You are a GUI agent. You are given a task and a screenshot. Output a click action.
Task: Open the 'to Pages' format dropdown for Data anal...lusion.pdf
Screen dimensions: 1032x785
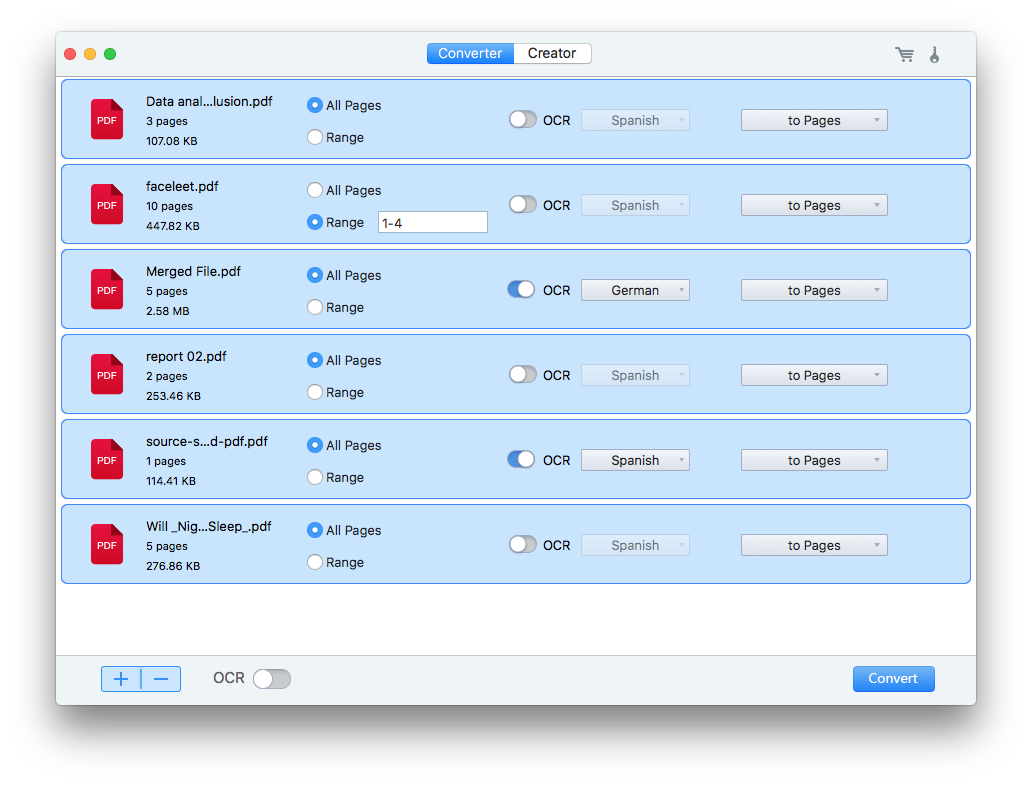[x=814, y=120]
